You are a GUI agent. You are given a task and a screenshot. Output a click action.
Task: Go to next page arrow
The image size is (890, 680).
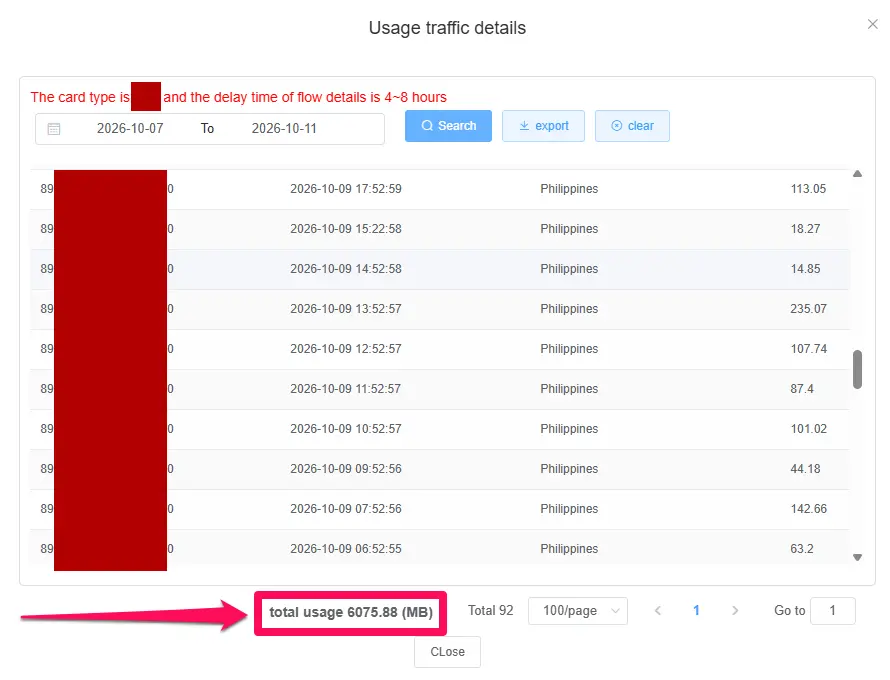point(735,611)
